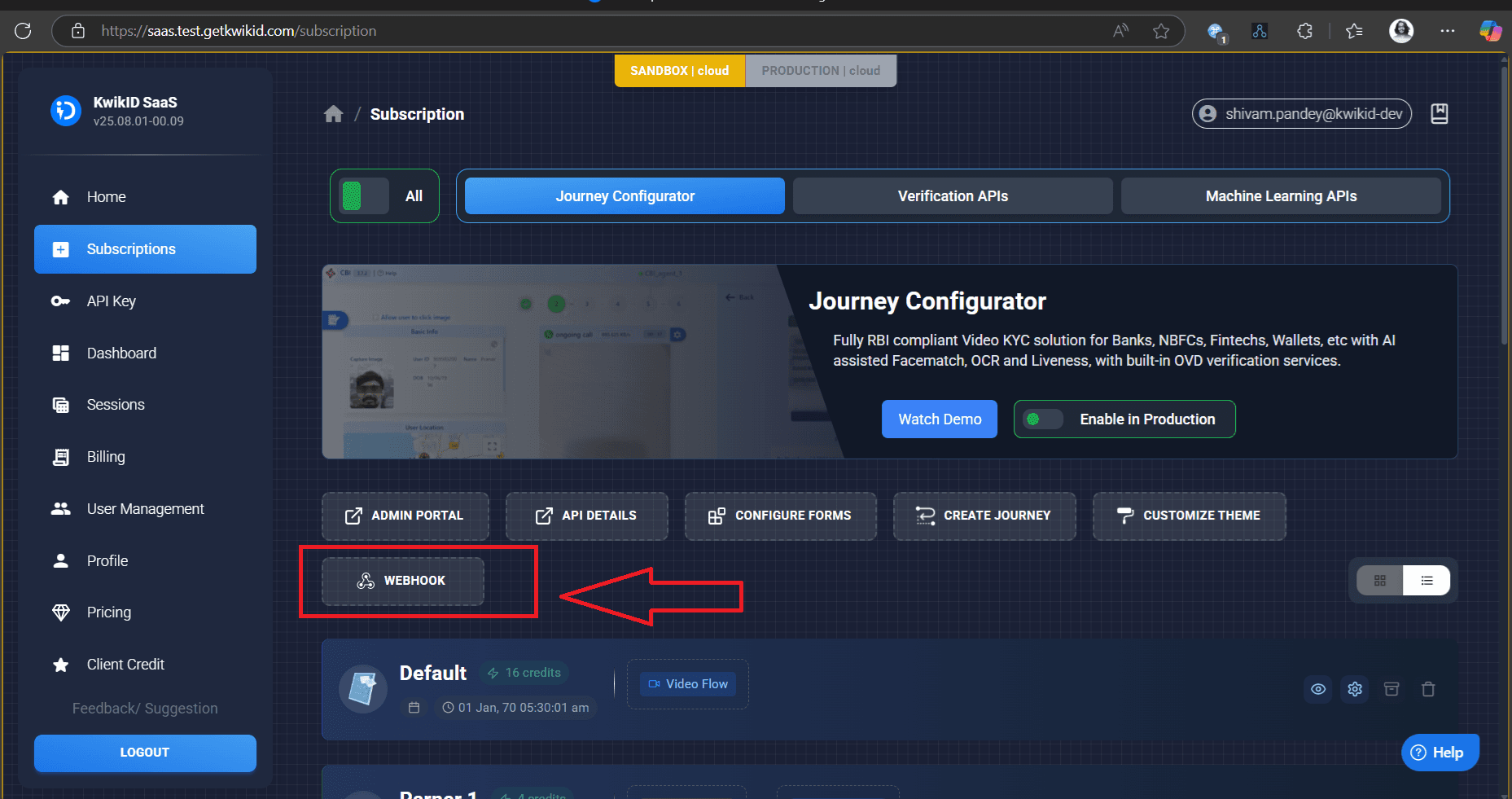Click the 16 credits badge
Screen dimensions: 1512x799
[x=524, y=673]
